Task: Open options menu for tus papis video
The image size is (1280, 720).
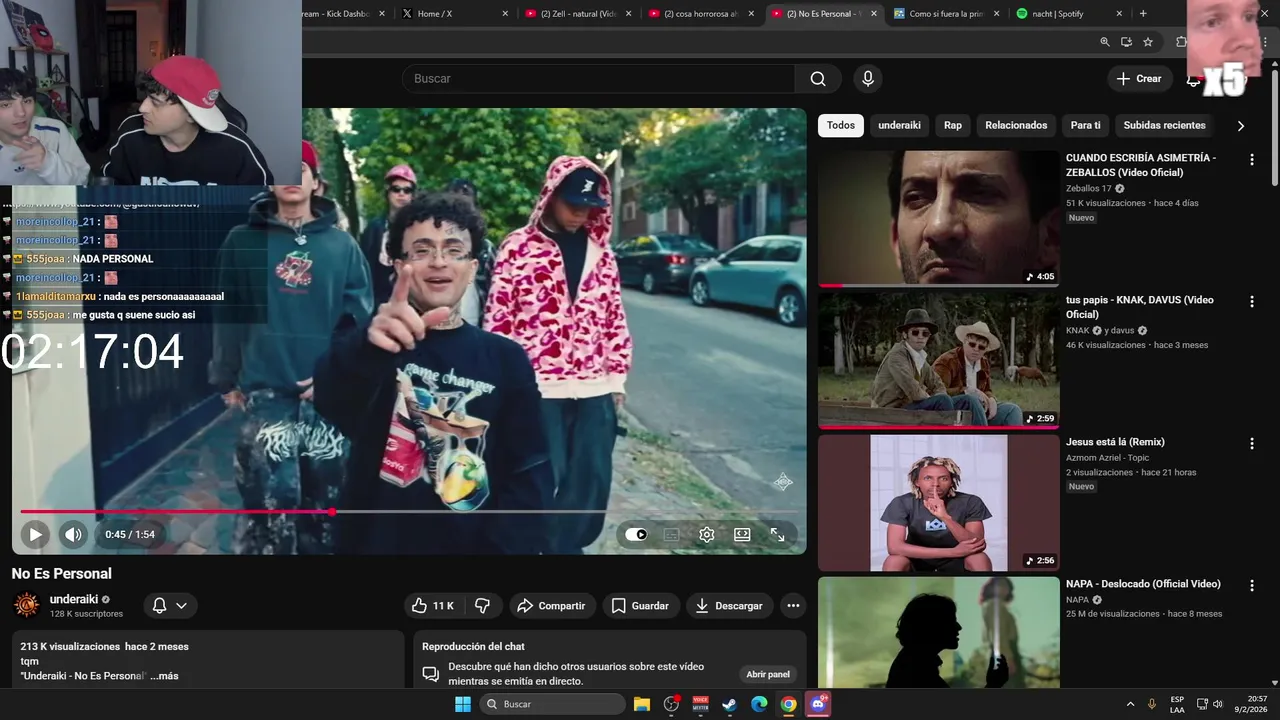Action: (x=1251, y=302)
